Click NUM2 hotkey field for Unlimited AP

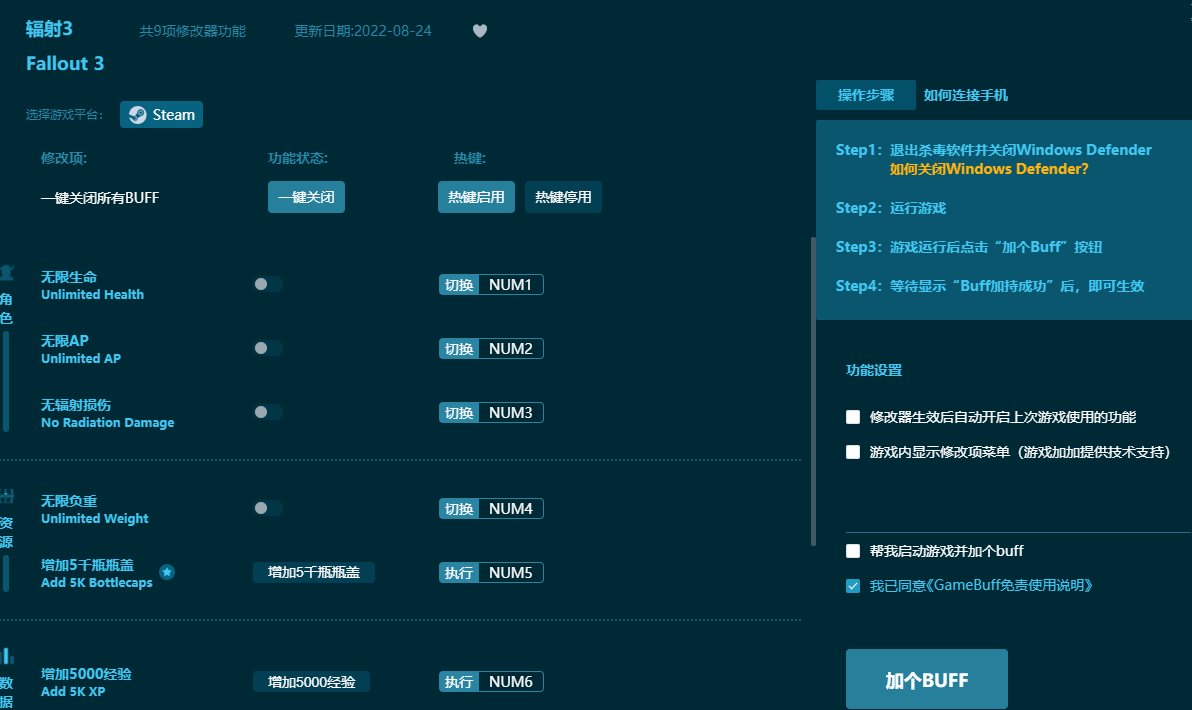[x=510, y=348]
